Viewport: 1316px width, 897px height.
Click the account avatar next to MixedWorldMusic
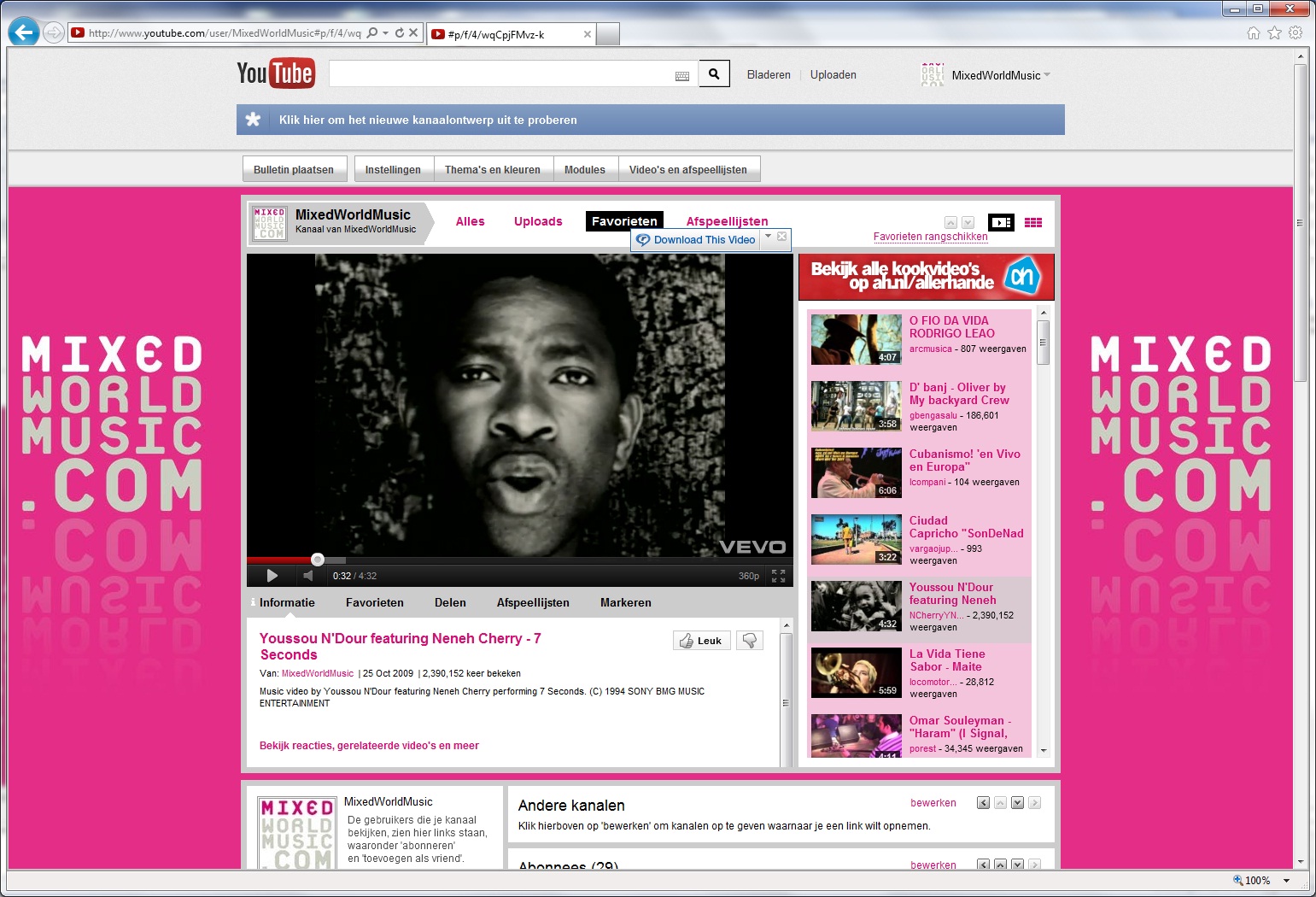click(933, 75)
